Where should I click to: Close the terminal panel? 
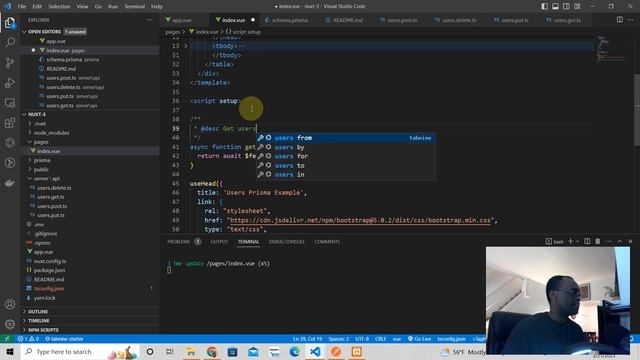click(630, 241)
